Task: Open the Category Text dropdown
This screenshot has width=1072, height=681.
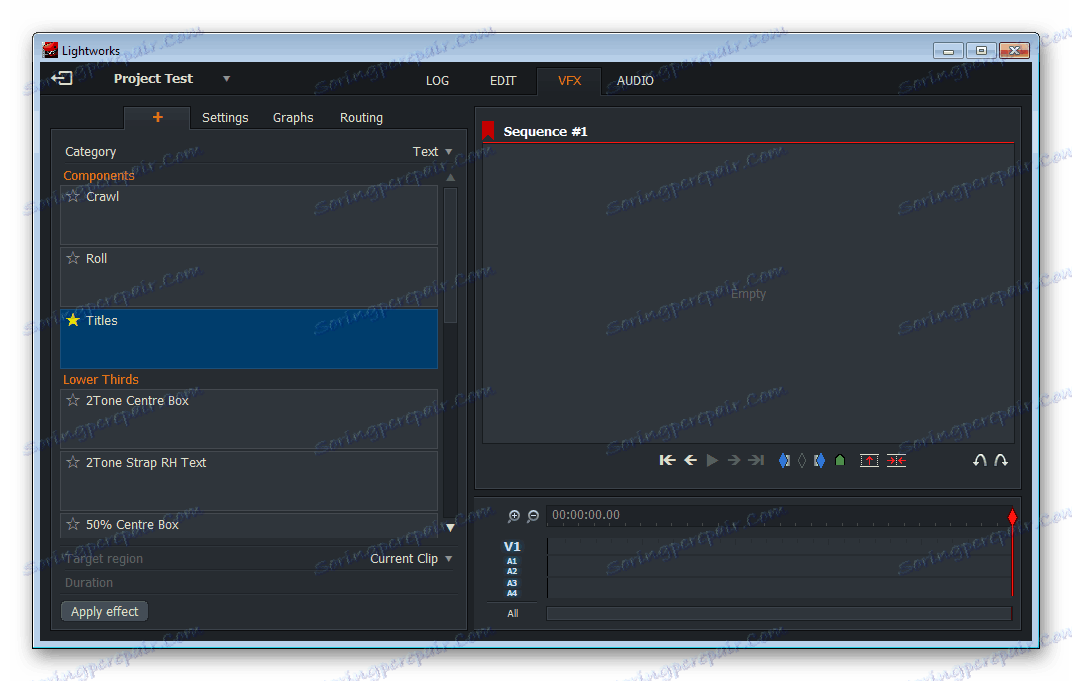Action: [432, 152]
